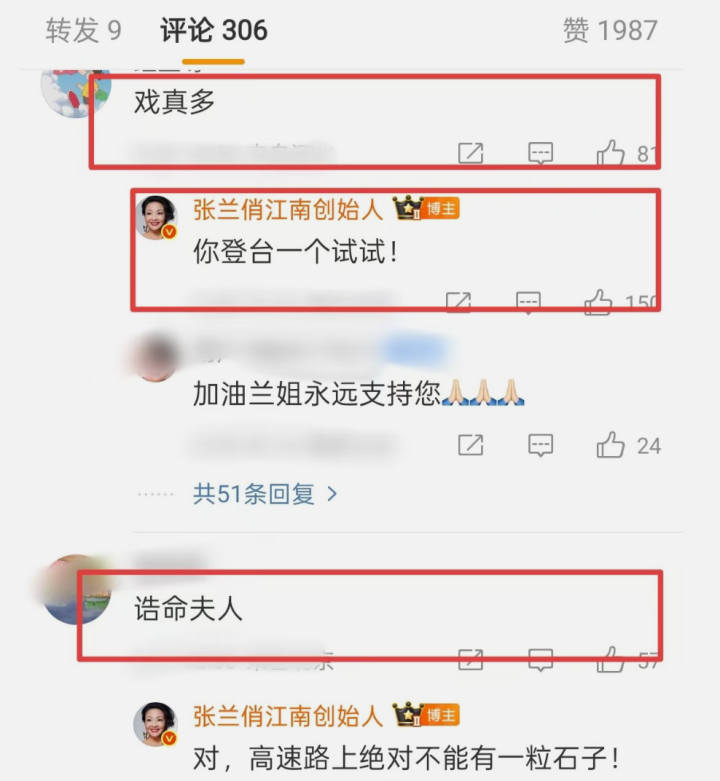Select the 评论 306 tab
Screen dimensions: 720x781
click(x=214, y=30)
